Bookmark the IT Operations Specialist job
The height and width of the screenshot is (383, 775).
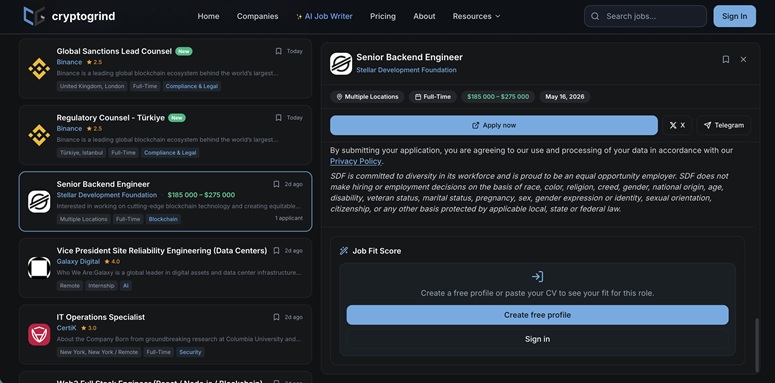pyautogui.click(x=276, y=317)
